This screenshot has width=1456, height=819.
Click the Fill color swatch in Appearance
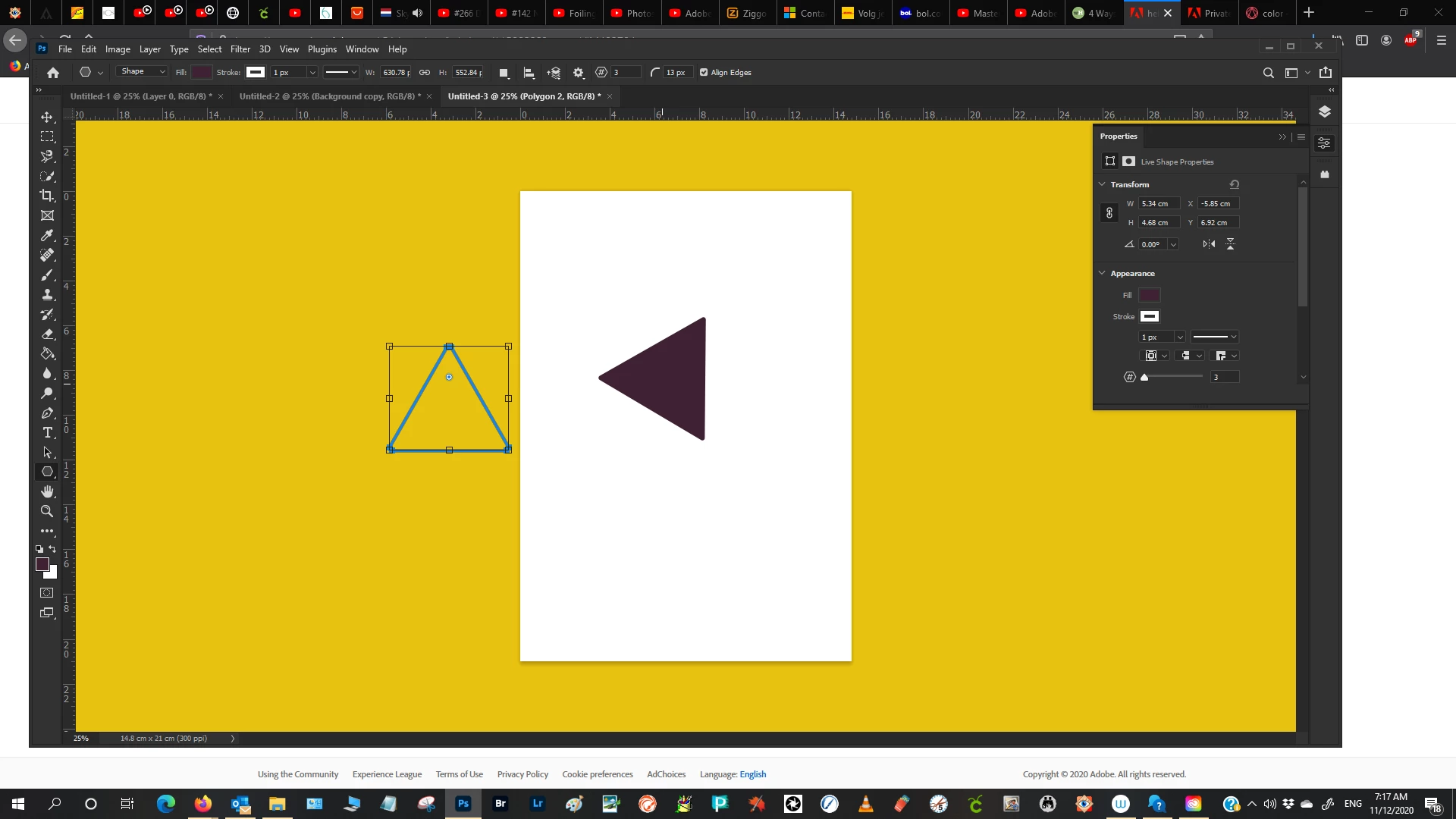1149,295
